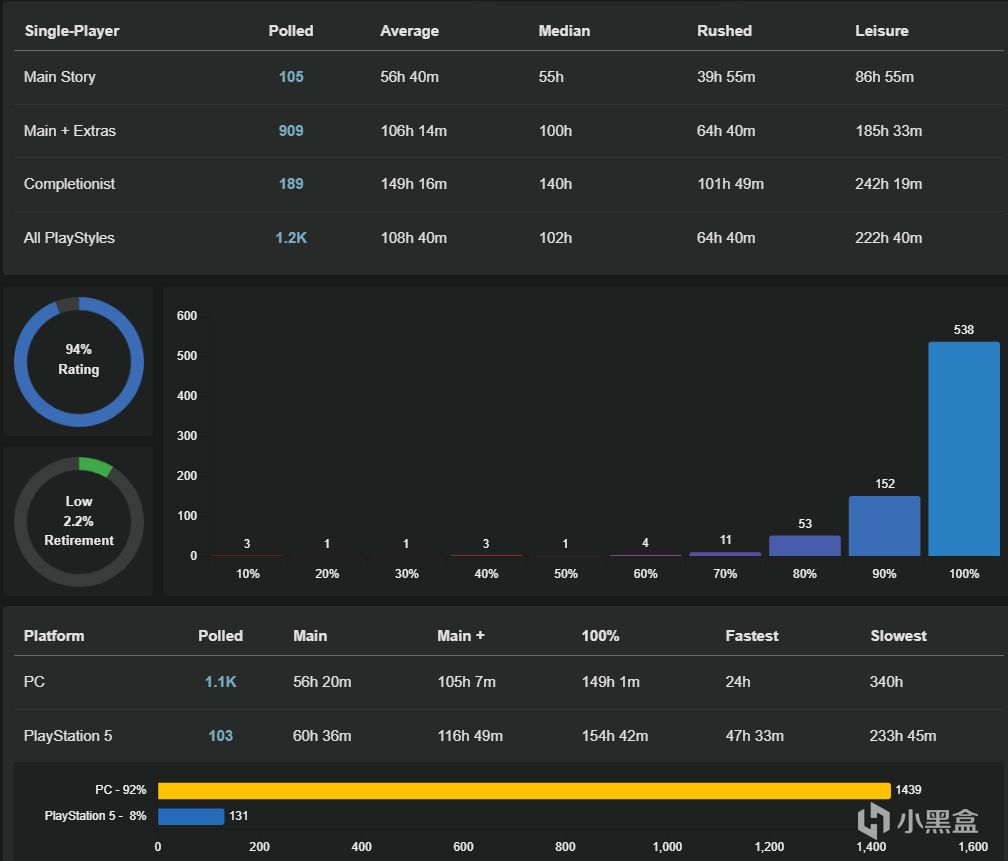Click the Leisure column header
The image size is (1008, 861).
tap(881, 31)
